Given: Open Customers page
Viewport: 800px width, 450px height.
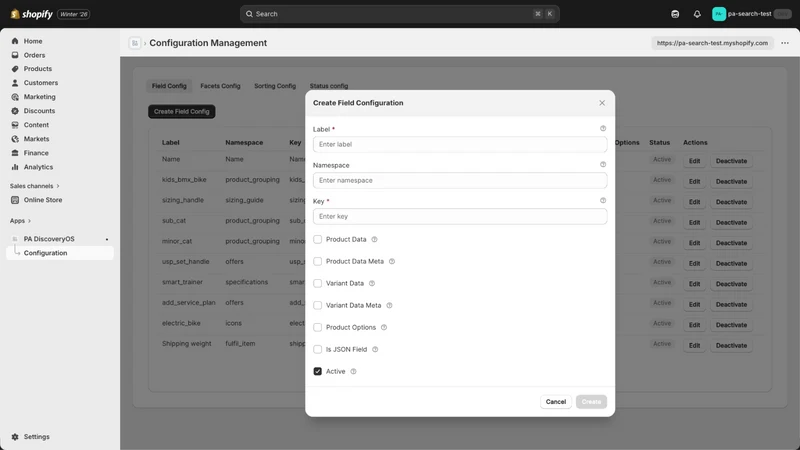Looking at the screenshot, I should click(x=41, y=83).
